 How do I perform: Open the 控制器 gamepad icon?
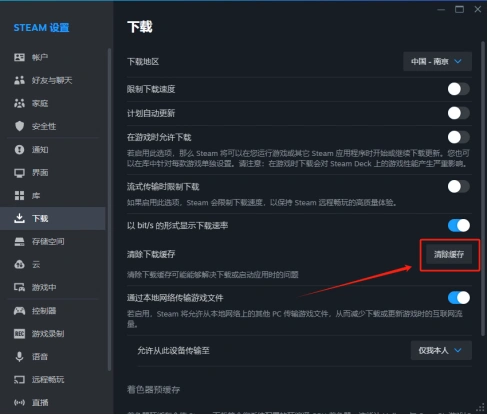[19, 311]
